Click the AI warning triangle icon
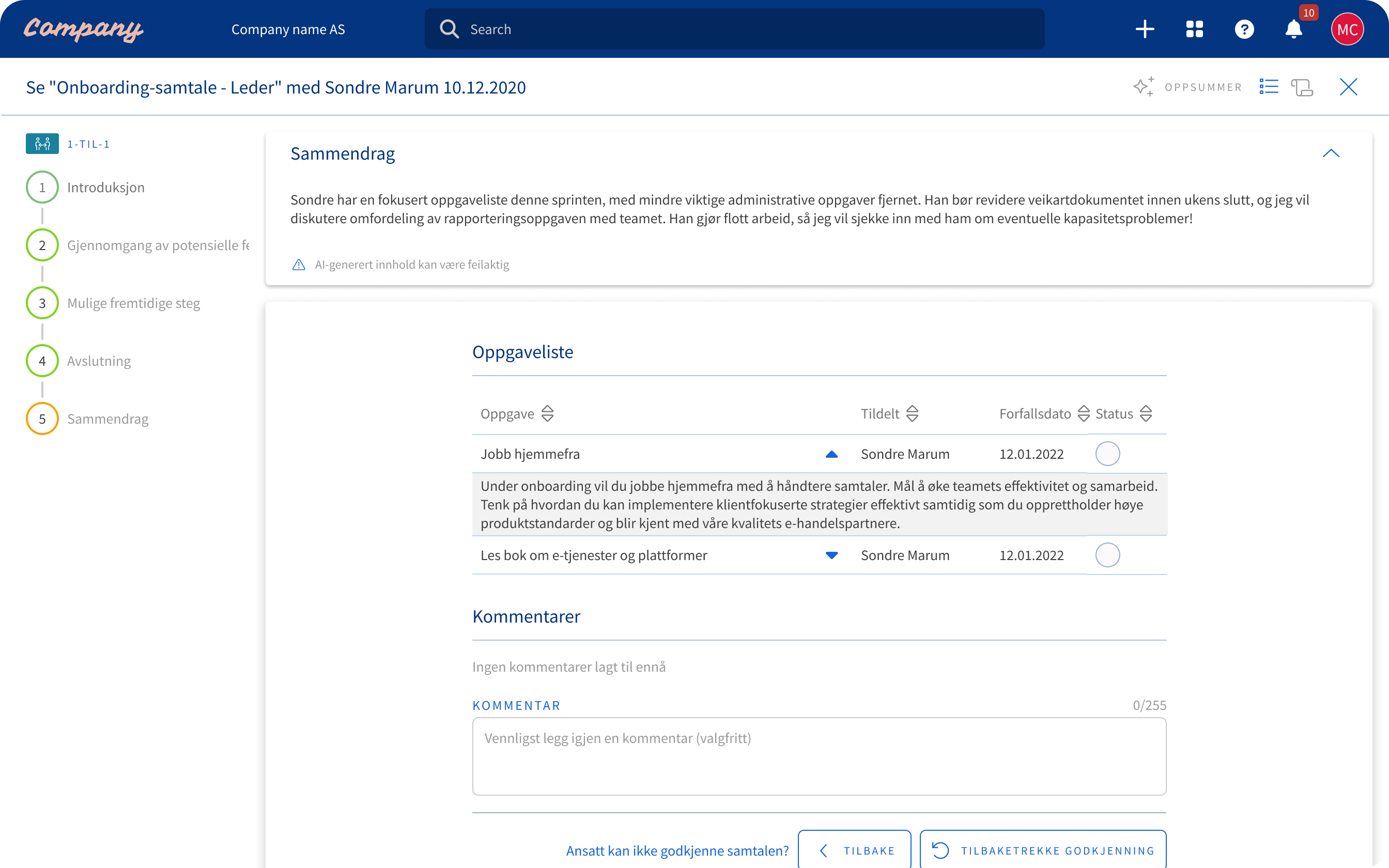The image size is (1389, 868). click(x=299, y=265)
